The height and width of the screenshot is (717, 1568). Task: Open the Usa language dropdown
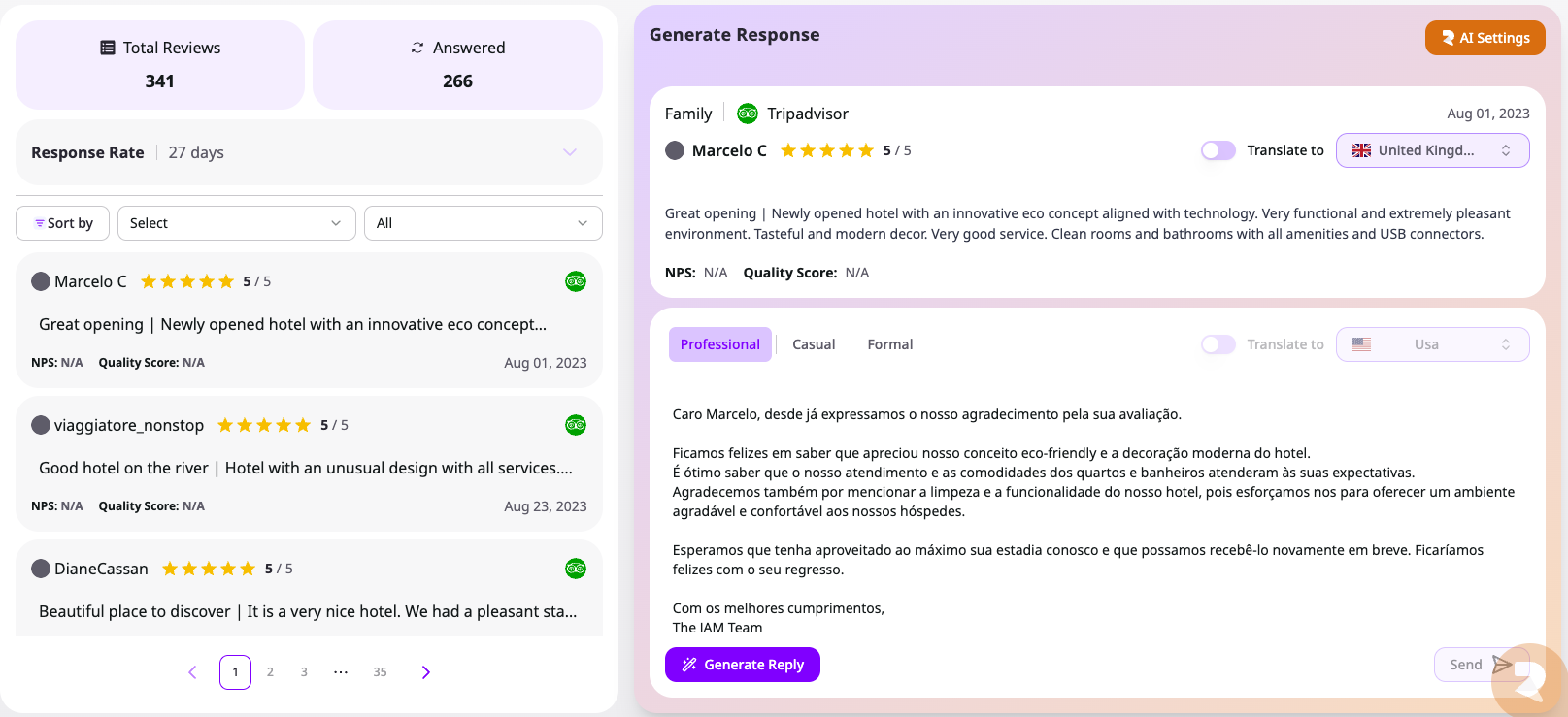pyautogui.click(x=1432, y=344)
